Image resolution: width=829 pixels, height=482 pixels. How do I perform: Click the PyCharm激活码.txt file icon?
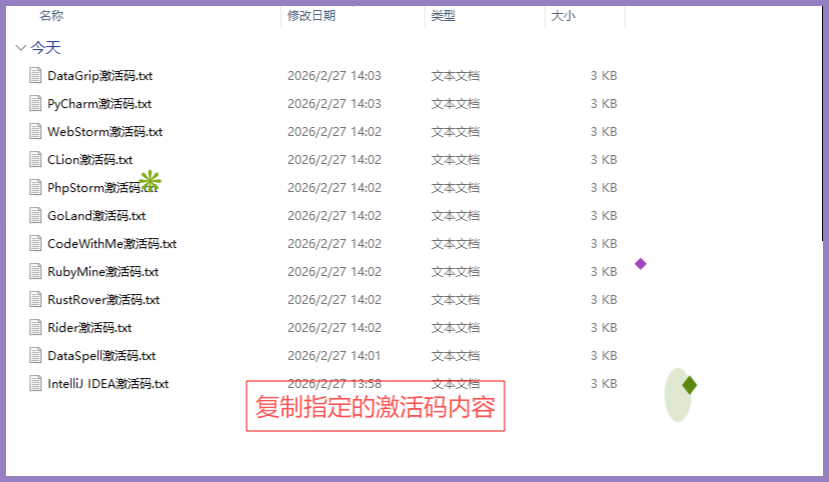pyautogui.click(x=35, y=104)
